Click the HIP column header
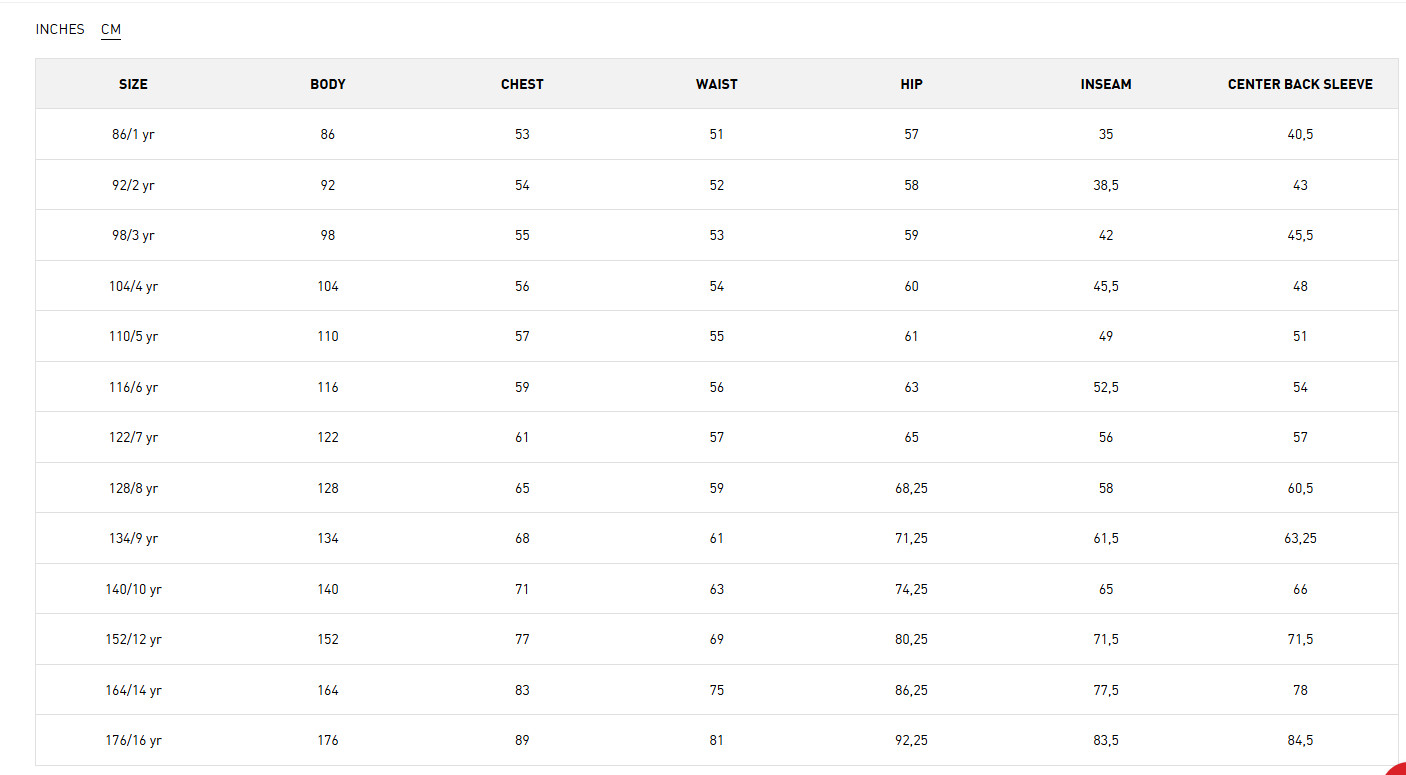This screenshot has height=775, width=1406. click(911, 84)
